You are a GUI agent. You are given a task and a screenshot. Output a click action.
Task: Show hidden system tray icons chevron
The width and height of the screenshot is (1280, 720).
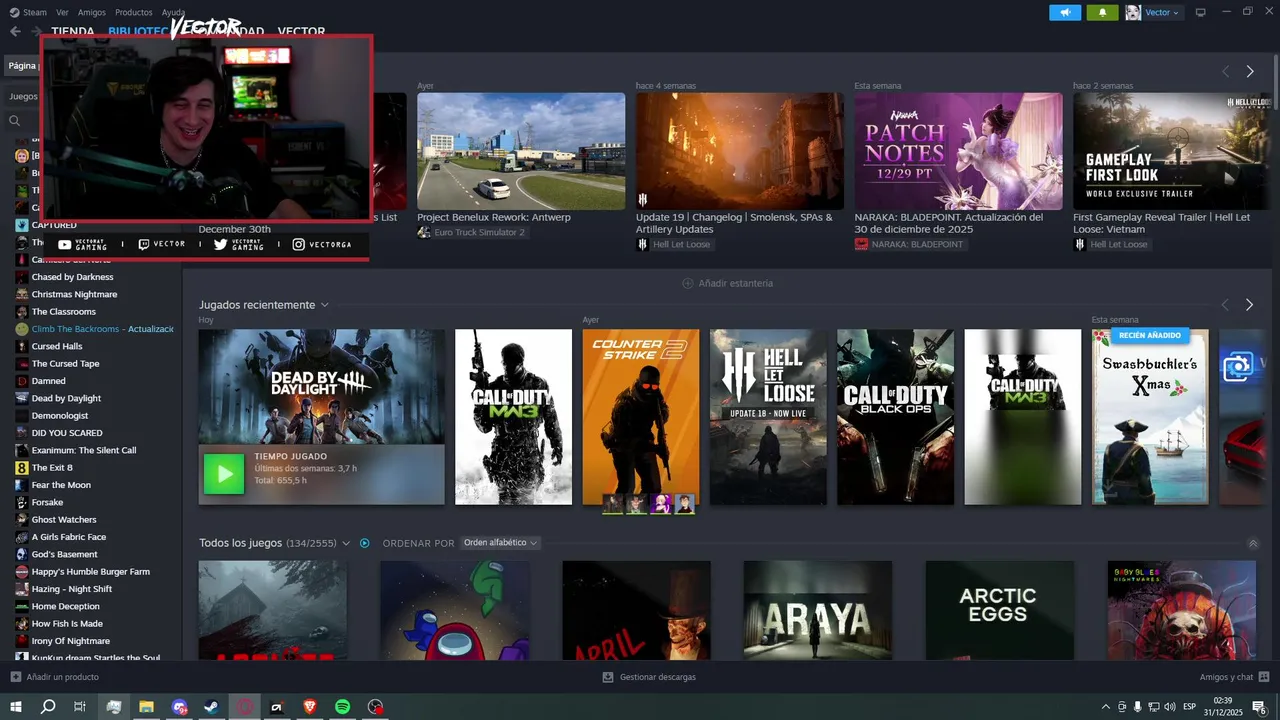[1105, 707]
